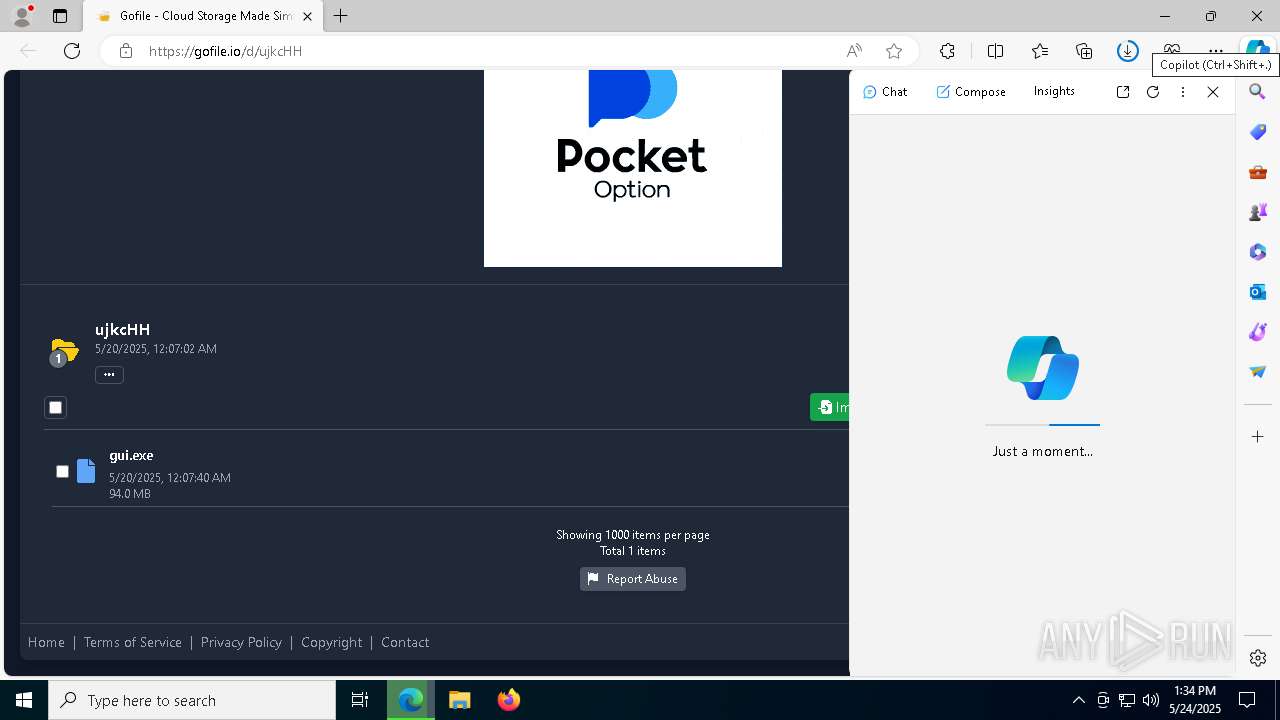Screen dimensions: 1280x720
Task: Click the Pocket Option banner image
Action: point(633,168)
